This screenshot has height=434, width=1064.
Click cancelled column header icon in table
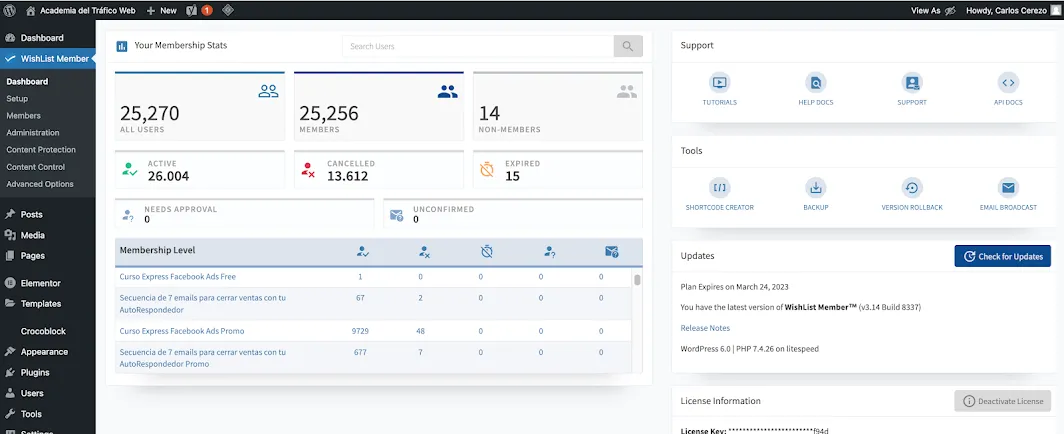click(x=424, y=252)
